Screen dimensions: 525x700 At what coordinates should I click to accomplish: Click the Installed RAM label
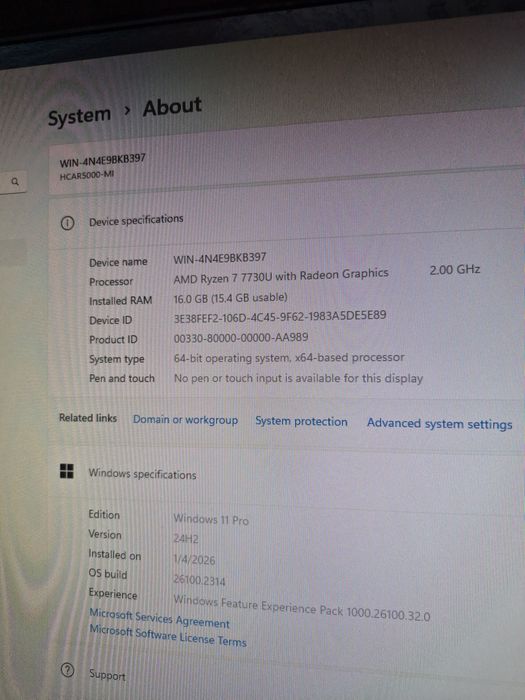(x=121, y=301)
